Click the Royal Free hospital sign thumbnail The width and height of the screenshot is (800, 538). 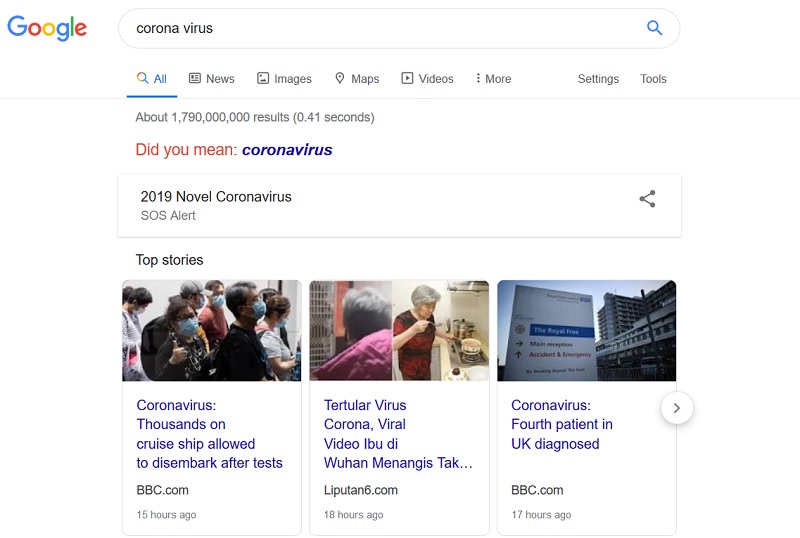point(586,331)
